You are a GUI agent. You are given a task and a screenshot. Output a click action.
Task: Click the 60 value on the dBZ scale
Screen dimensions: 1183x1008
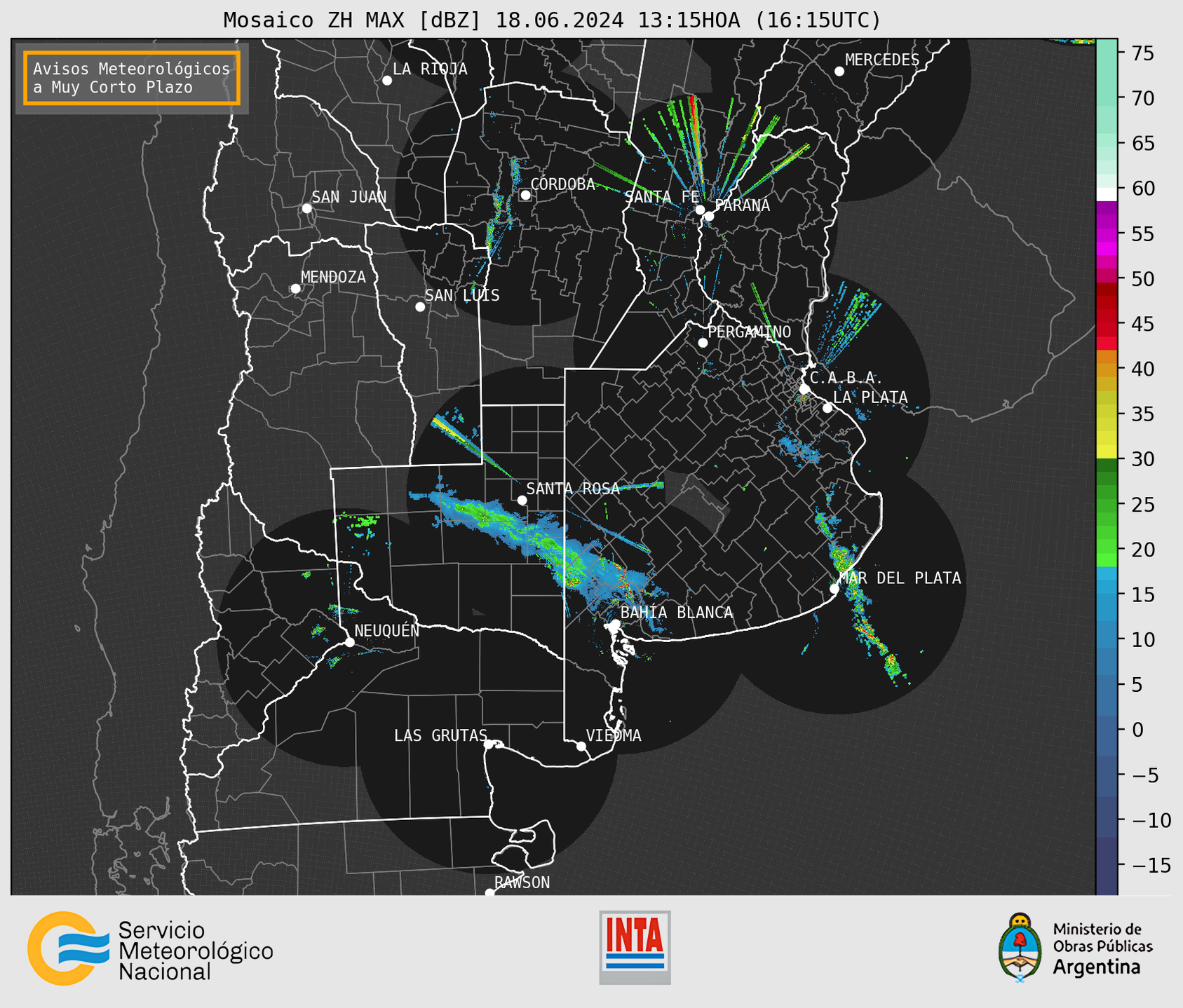(x=1142, y=189)
